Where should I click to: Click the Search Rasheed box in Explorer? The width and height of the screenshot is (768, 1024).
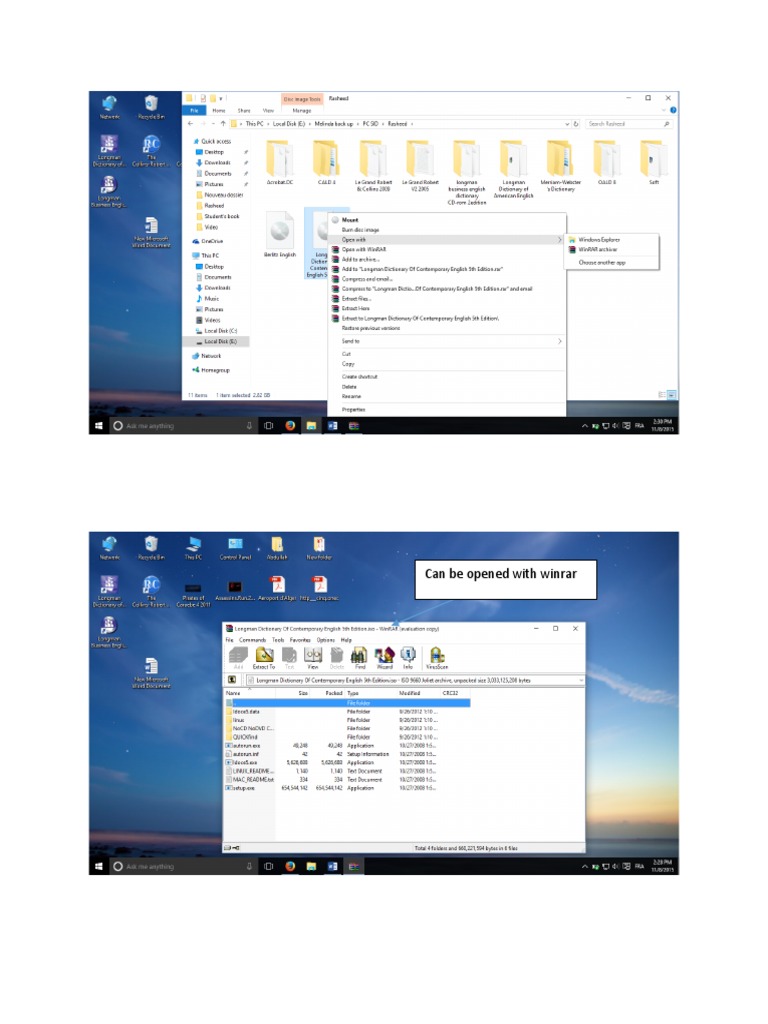[x=628, y=123]
